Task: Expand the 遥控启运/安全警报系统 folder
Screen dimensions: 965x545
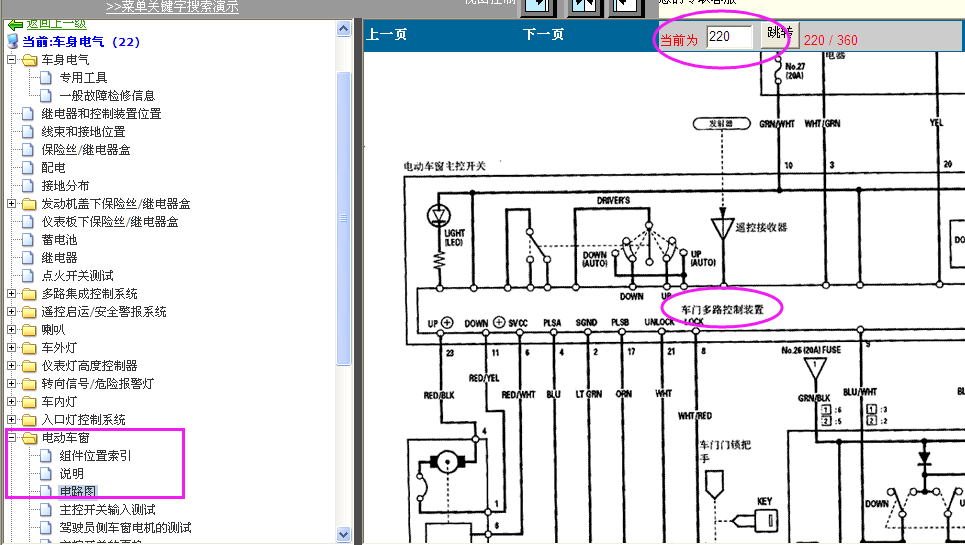Action: pos(11,312)
